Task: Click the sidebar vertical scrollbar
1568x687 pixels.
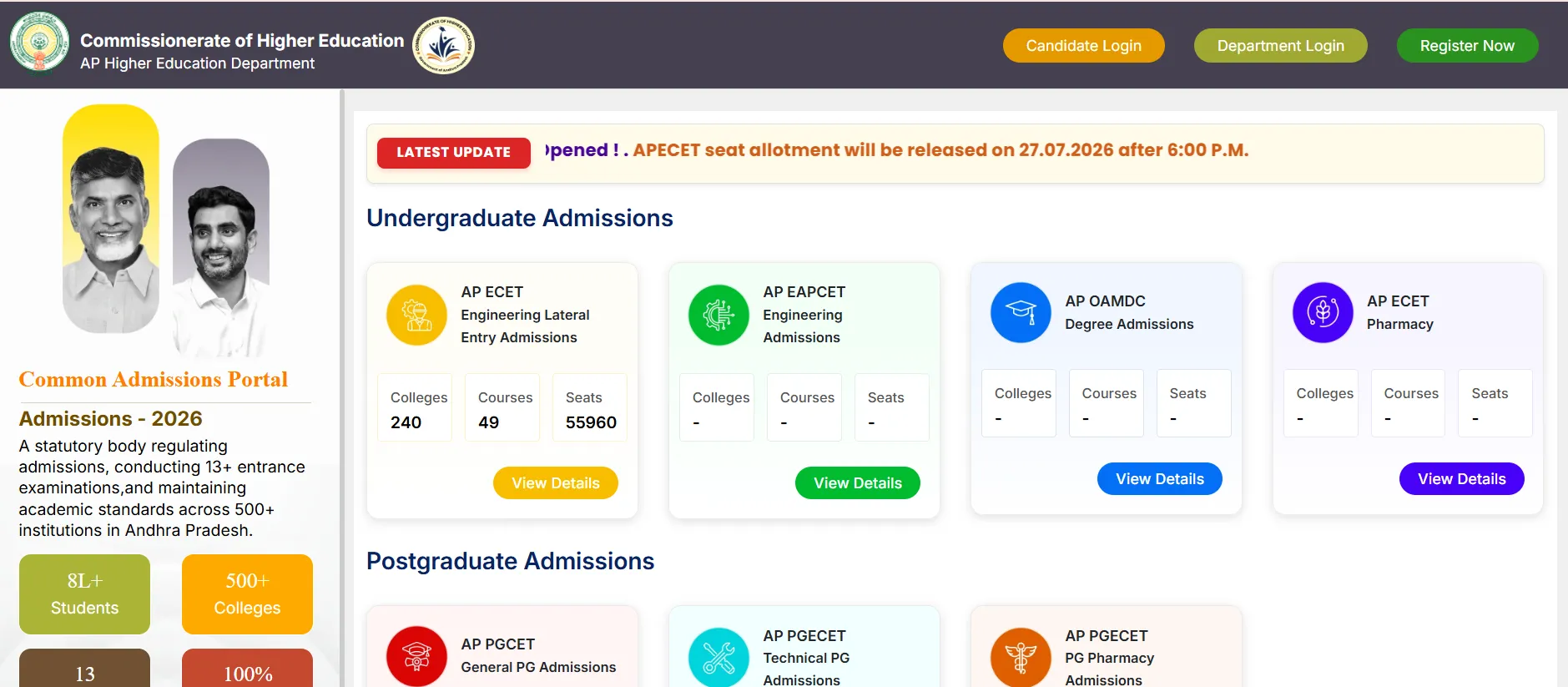Action: (x=341, y=388)
